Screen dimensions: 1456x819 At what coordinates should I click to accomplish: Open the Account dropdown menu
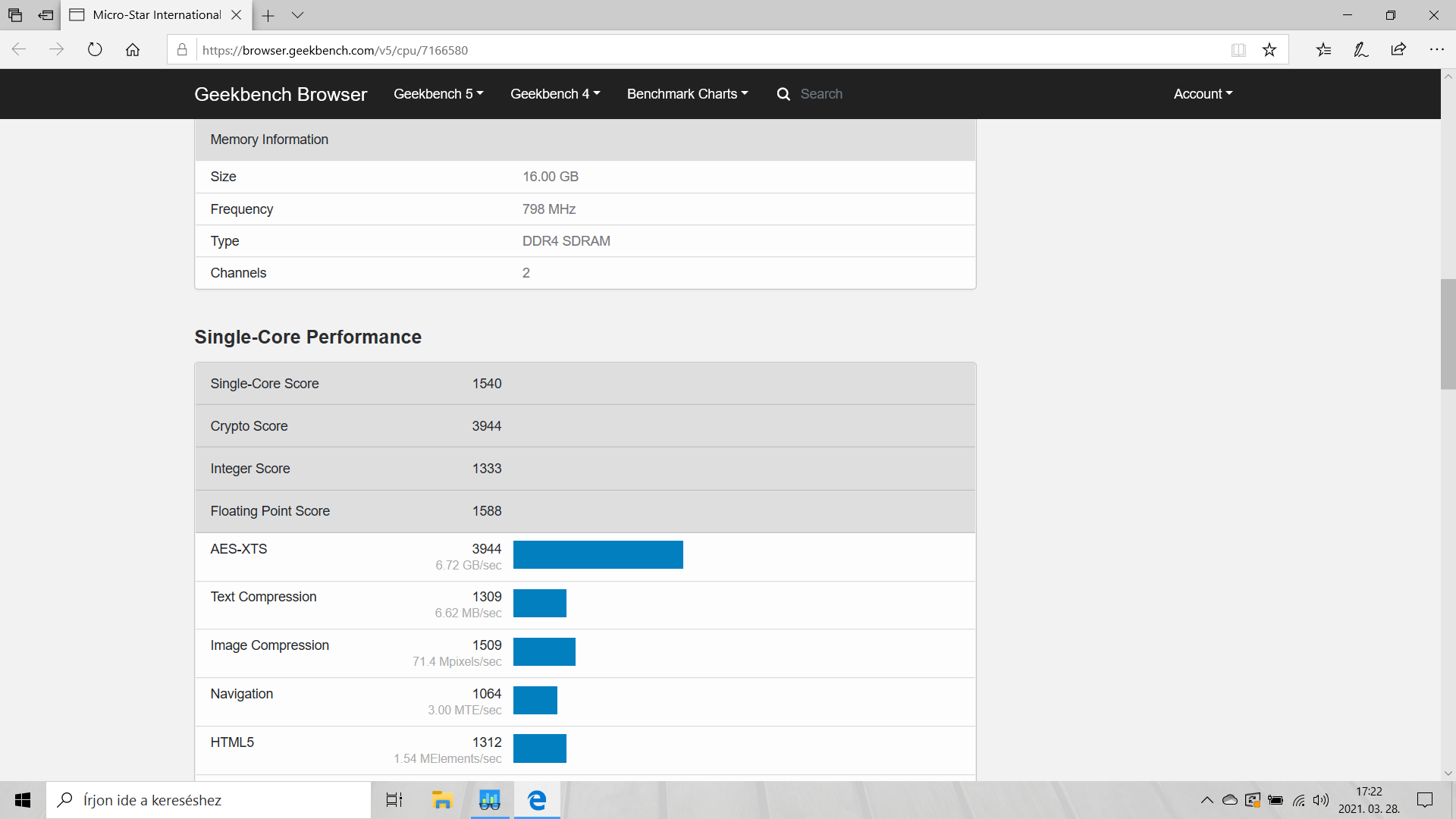(1203, 94)
